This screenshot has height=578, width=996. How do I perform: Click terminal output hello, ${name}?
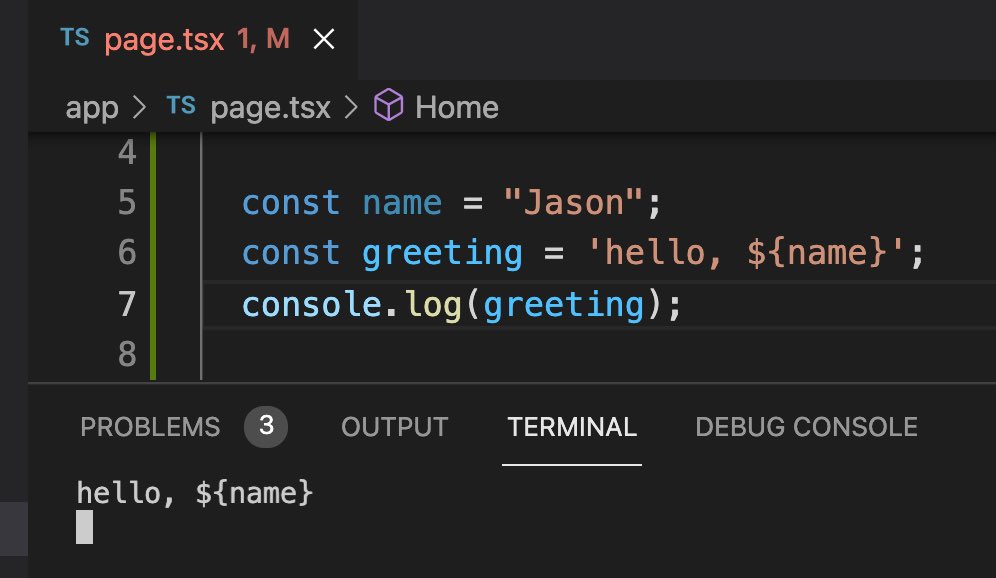194,493
